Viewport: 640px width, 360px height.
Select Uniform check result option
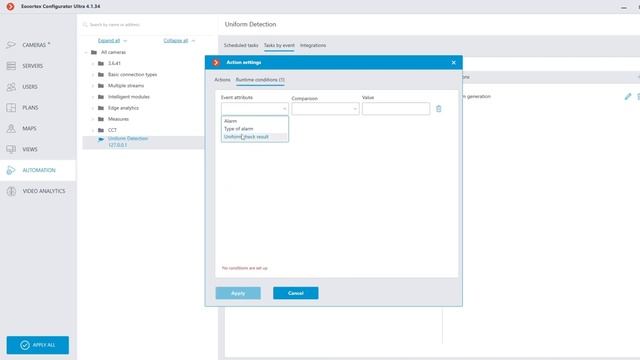pyautogui.click(x=255, y=137)
